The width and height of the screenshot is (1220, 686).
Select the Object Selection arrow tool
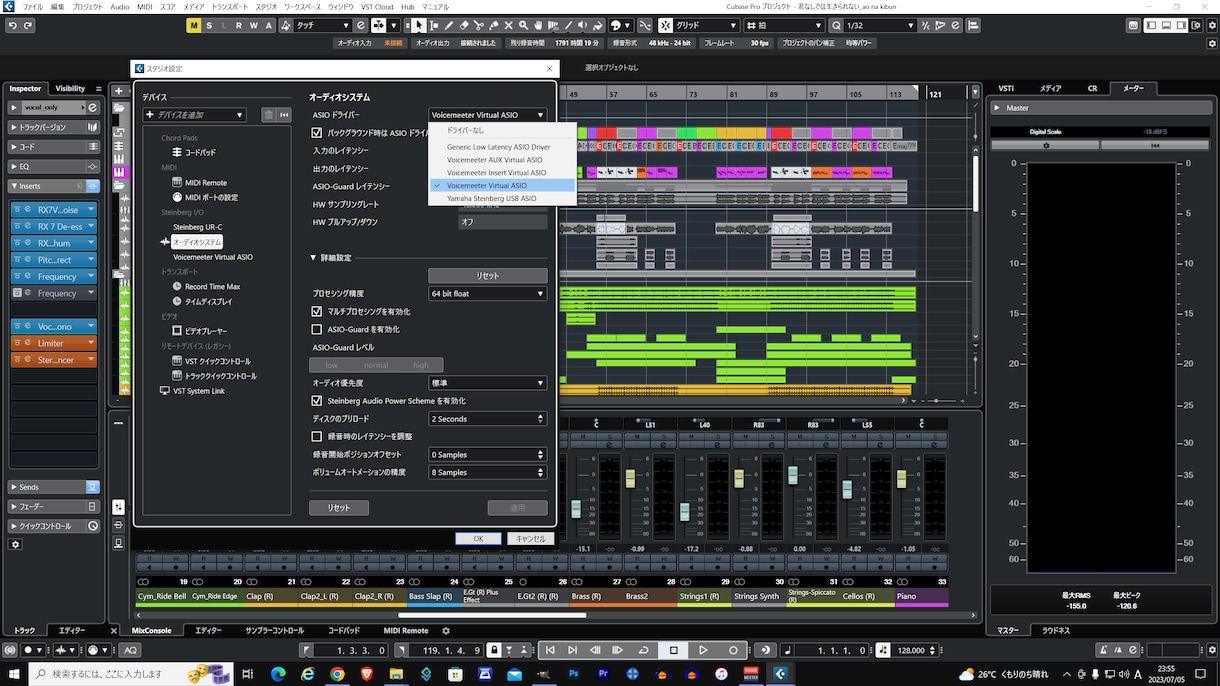click(420, 25)
